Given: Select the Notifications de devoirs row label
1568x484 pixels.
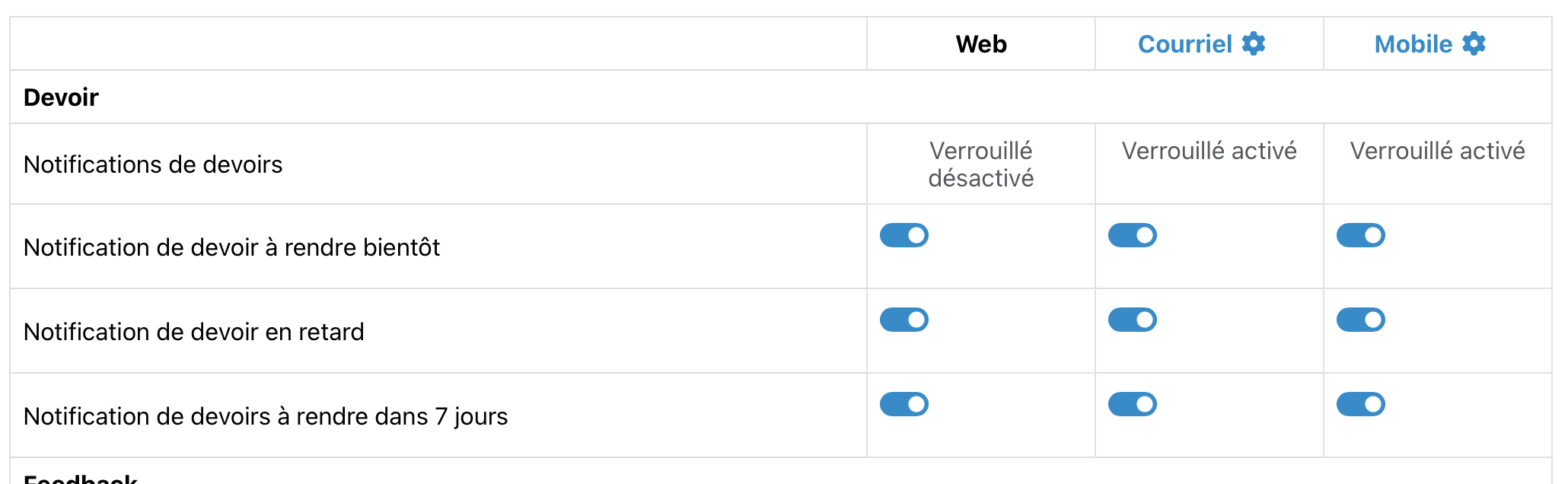Looking at the screenshot, I should pos(153,164).
